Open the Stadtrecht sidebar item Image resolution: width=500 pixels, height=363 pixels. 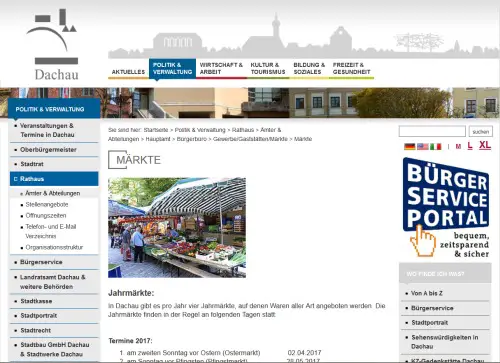coord(54,330)
